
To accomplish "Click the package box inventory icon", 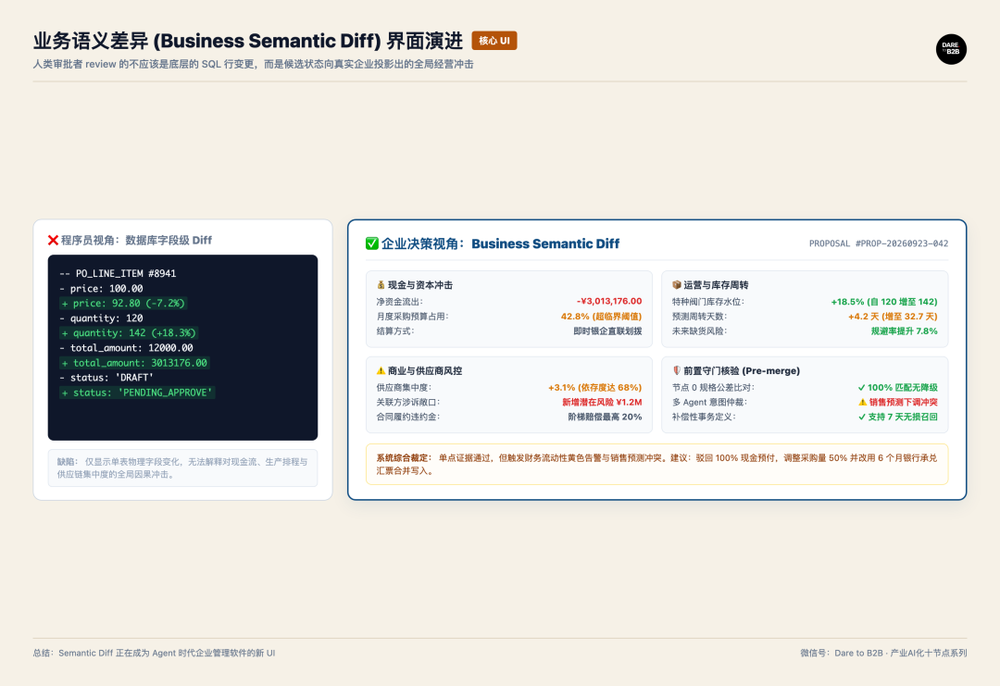I will pyautogui.click(x=677, y=285).
